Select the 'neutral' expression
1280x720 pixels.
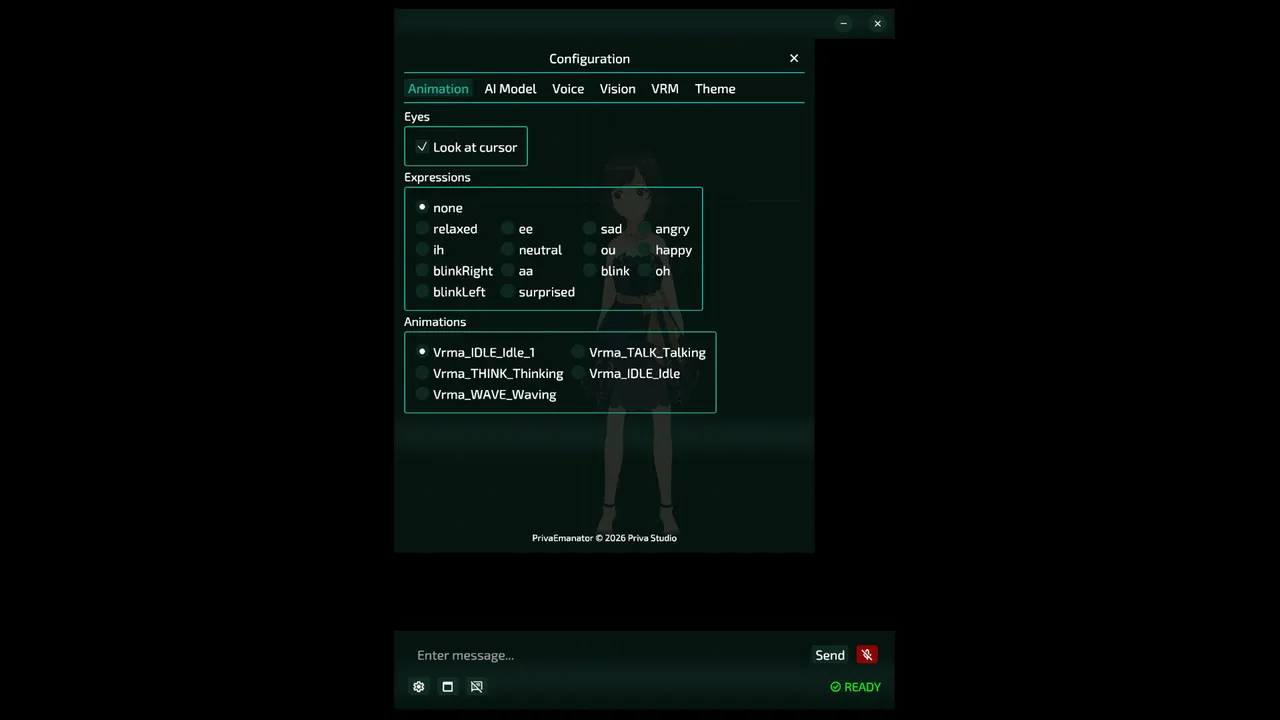[x=508, y=249]
